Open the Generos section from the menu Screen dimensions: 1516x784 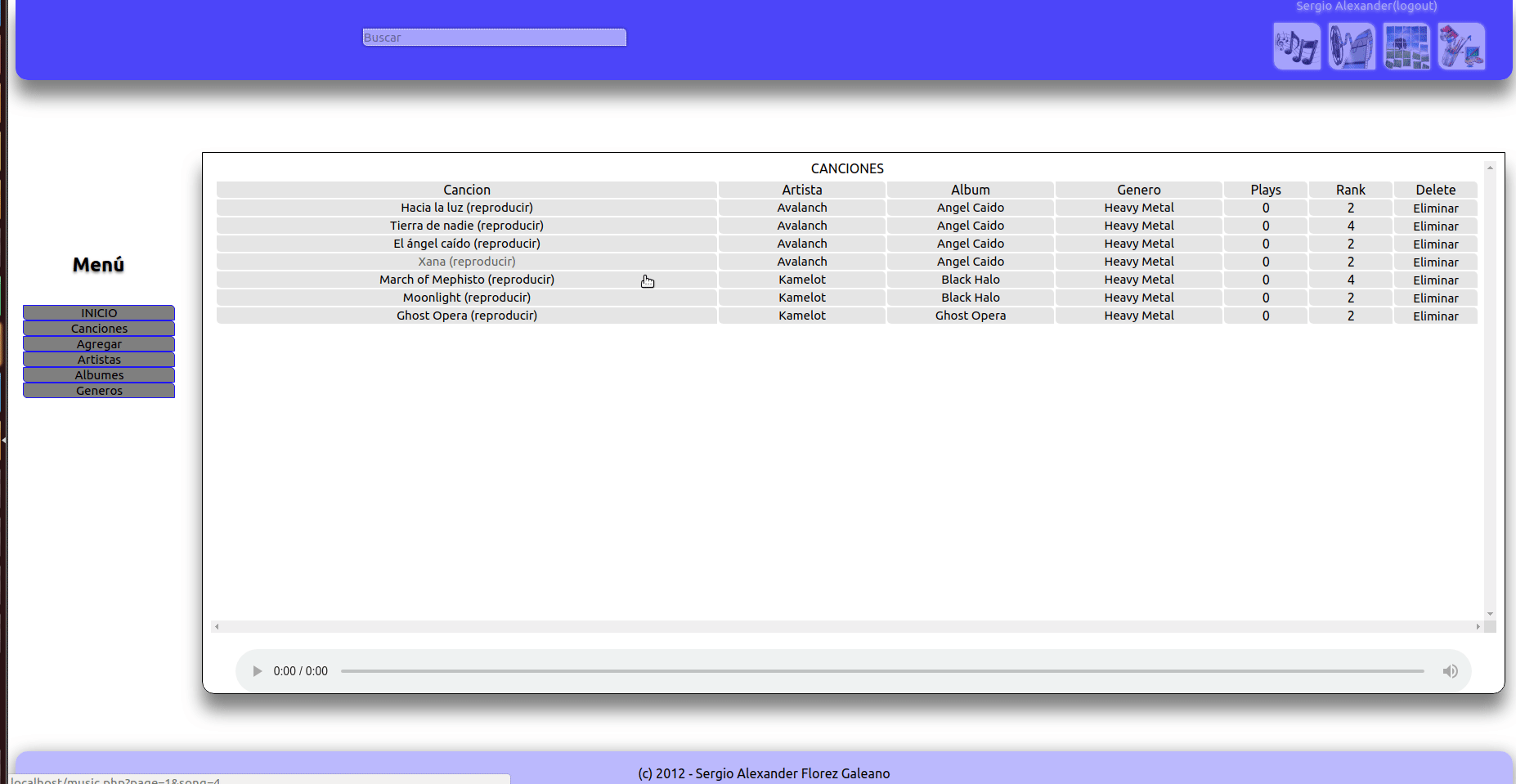click(99, 390)
